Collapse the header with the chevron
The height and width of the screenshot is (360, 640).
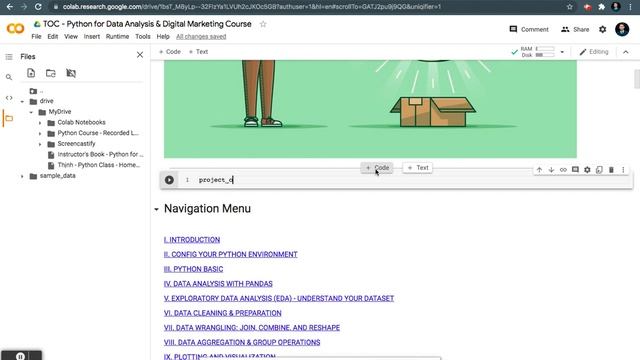[x=626, y=52]
